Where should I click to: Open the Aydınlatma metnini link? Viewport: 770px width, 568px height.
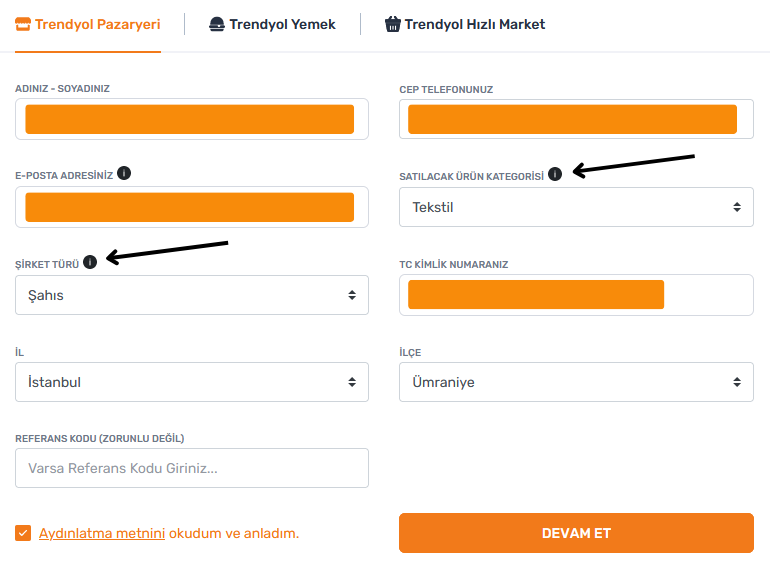click(101, 533)
